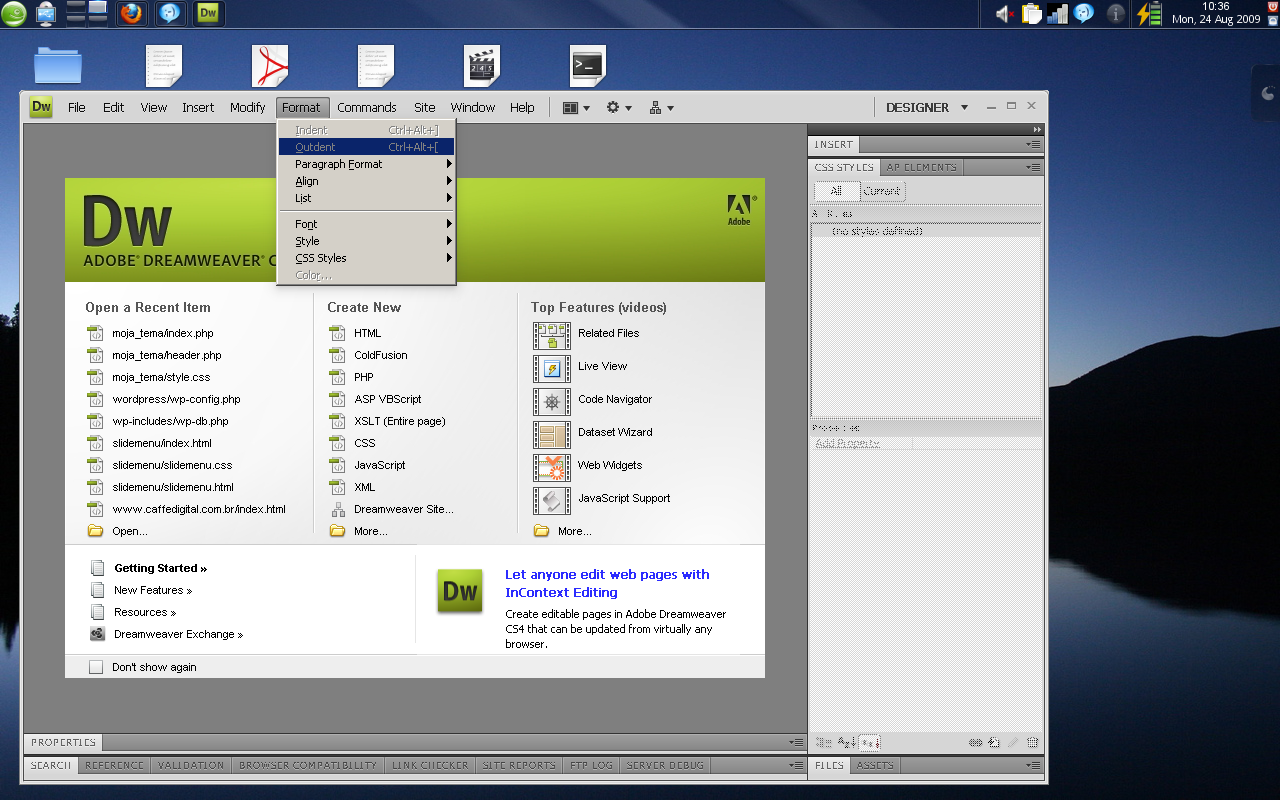Toggle the Show list view A-Z button

[847, 743]
